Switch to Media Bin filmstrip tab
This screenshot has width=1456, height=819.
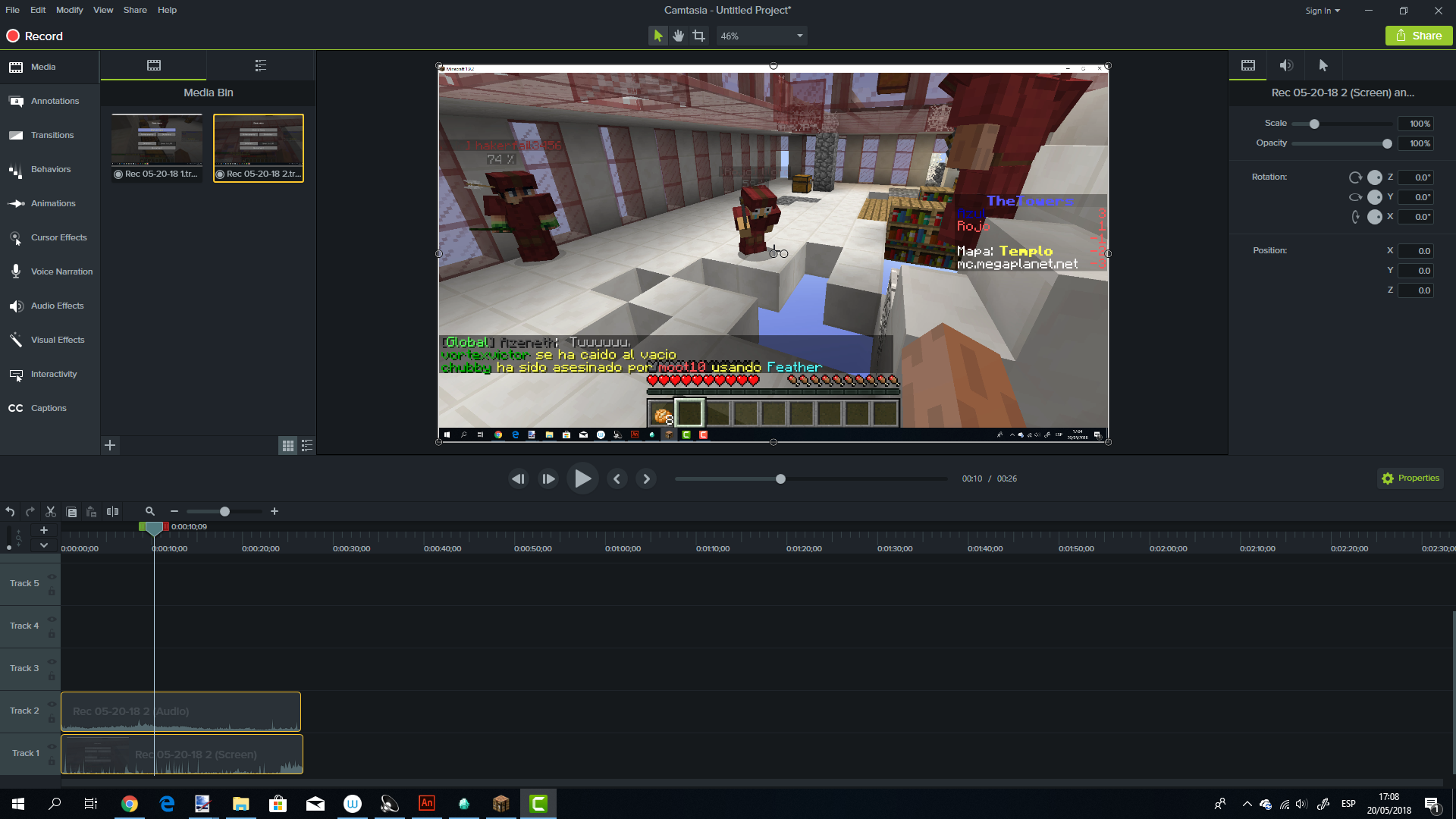pyautogui.click(x=154, y=65)
